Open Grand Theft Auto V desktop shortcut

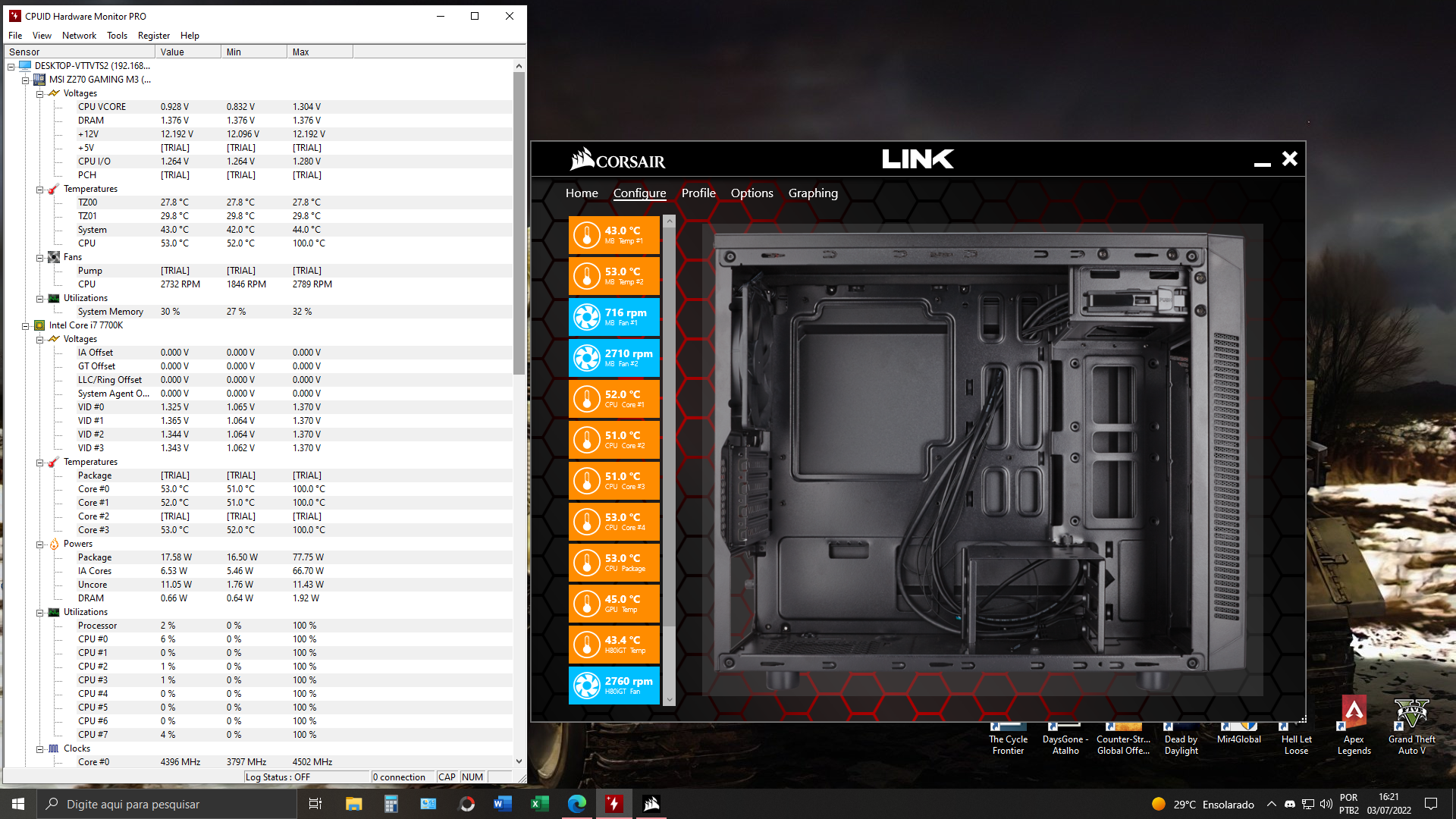pyautogui.click(x=1411, y=726)
